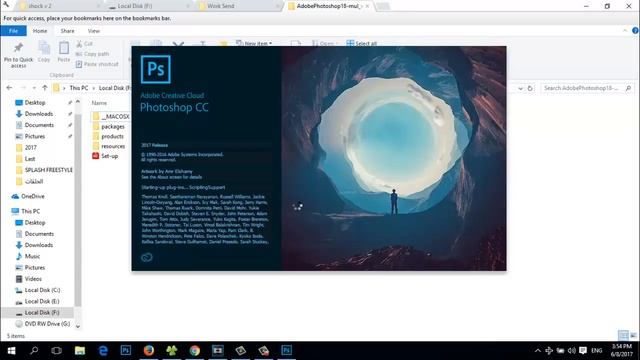Click the wrench icon in the title bar

coord(6,4)
